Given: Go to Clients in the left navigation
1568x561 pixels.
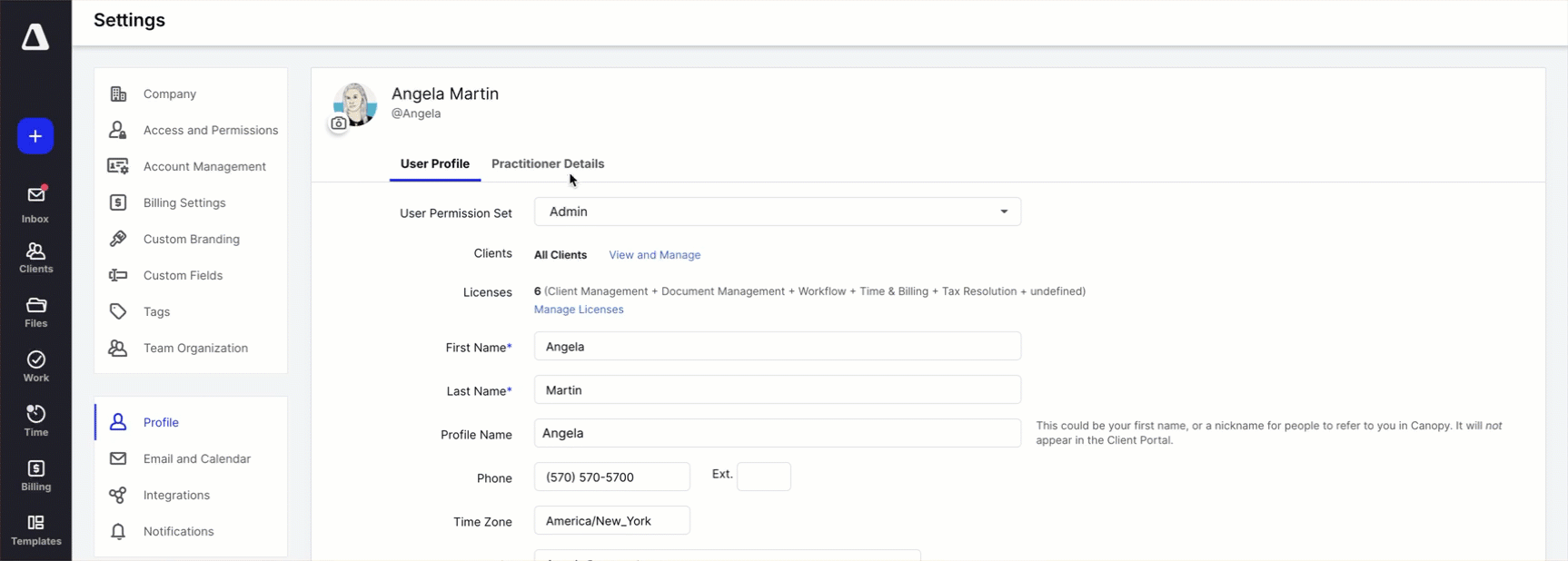Looking at the screenshot, I should 35,258.
